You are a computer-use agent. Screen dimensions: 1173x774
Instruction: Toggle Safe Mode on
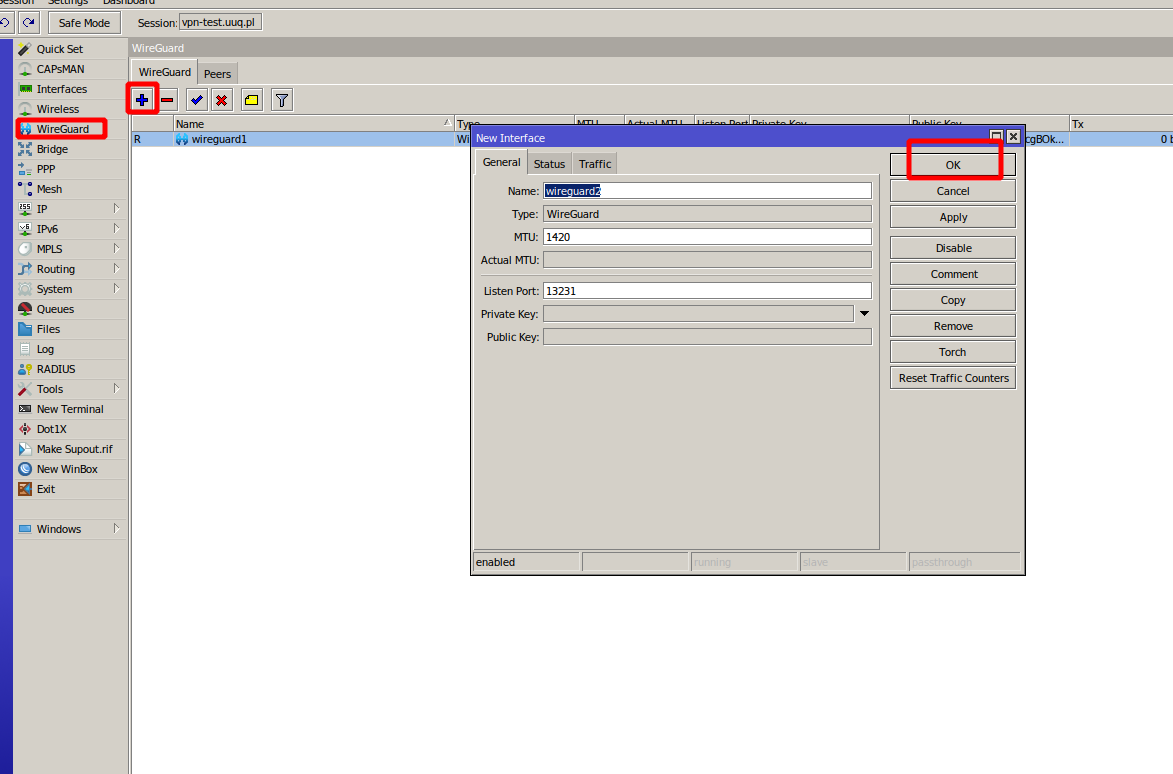tap(83, 22)
